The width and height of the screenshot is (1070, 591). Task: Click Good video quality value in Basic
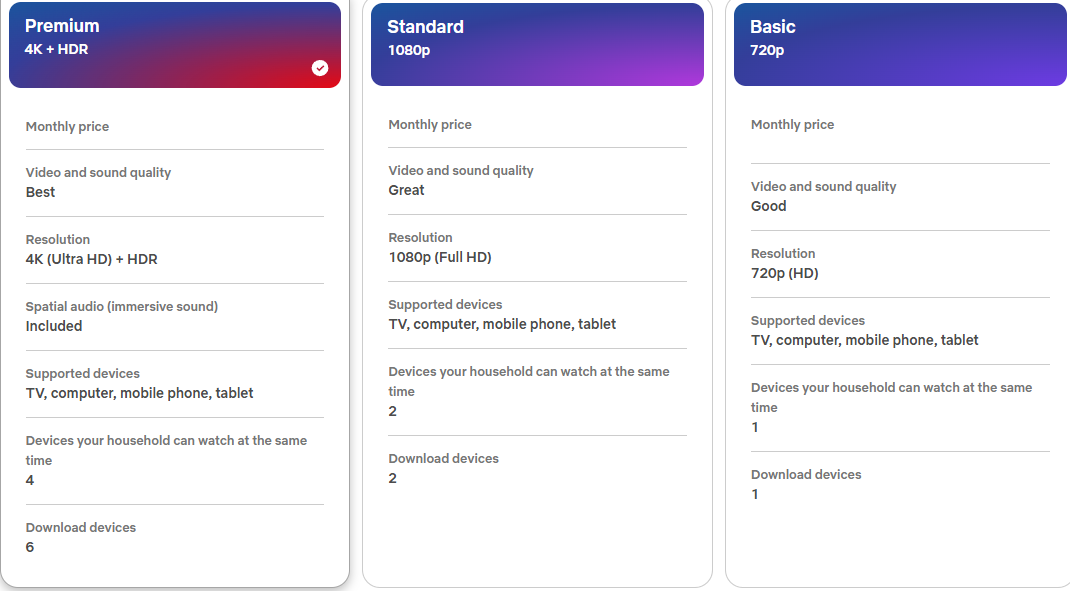point(768,206)
